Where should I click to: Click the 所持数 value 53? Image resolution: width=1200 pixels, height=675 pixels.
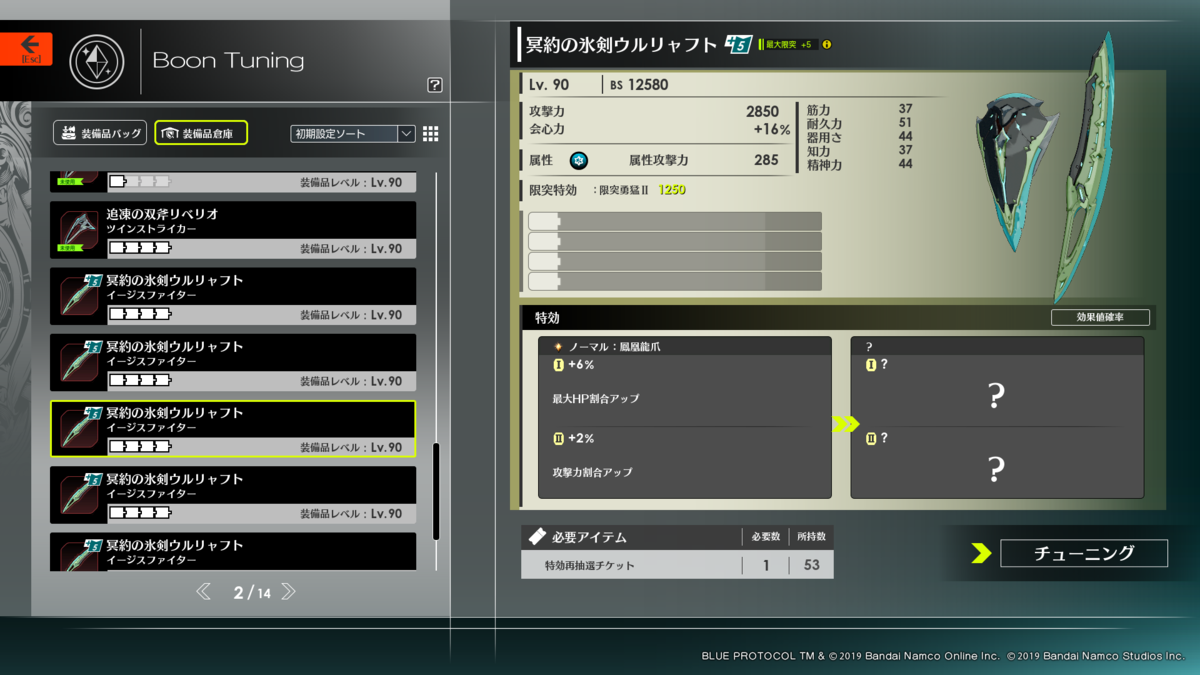click(x=811, y=565)
